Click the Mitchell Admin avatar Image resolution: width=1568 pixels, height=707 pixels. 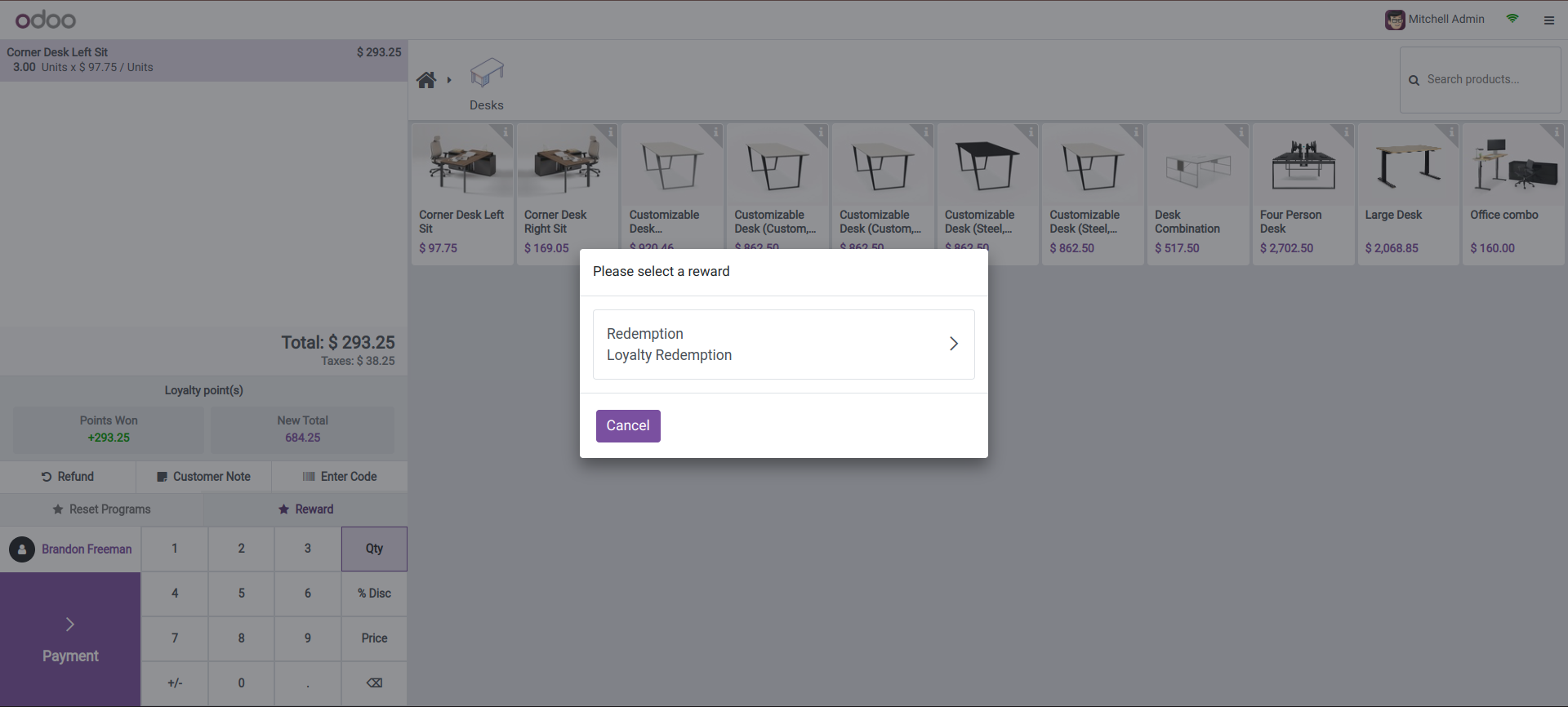pos(1394,20)
